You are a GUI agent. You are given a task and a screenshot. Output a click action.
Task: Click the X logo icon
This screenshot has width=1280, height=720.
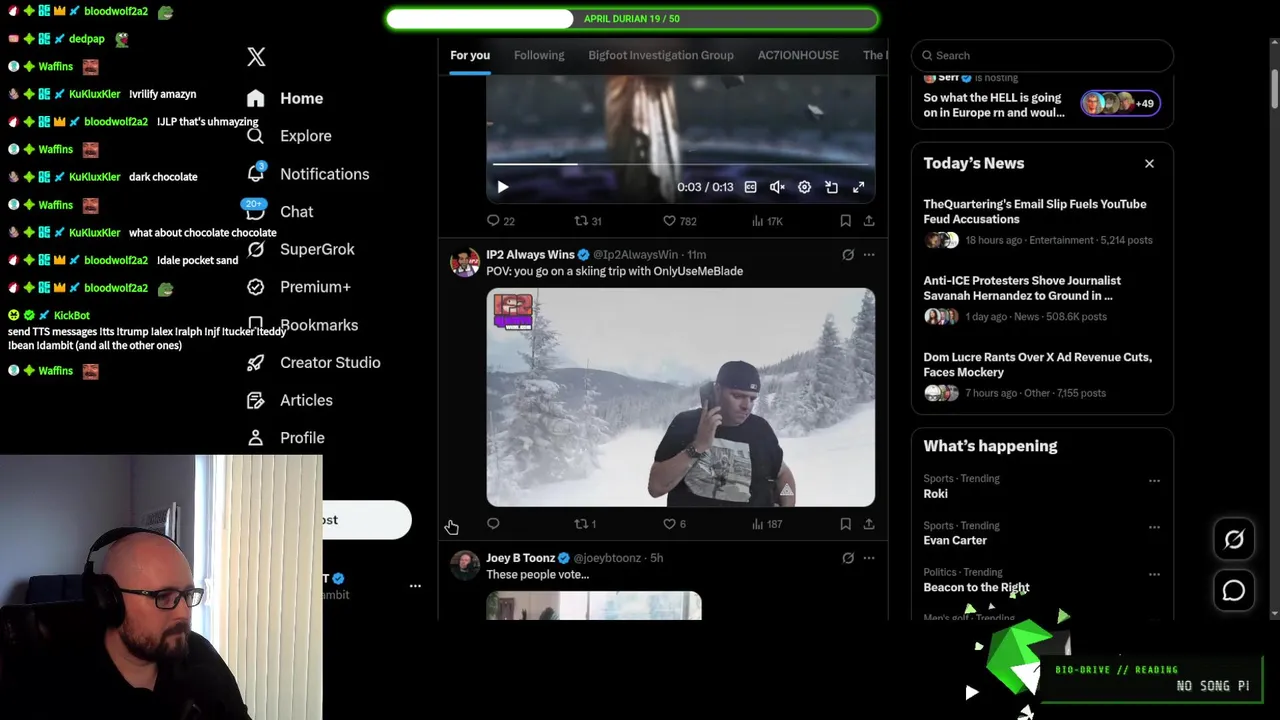[256, 57]
